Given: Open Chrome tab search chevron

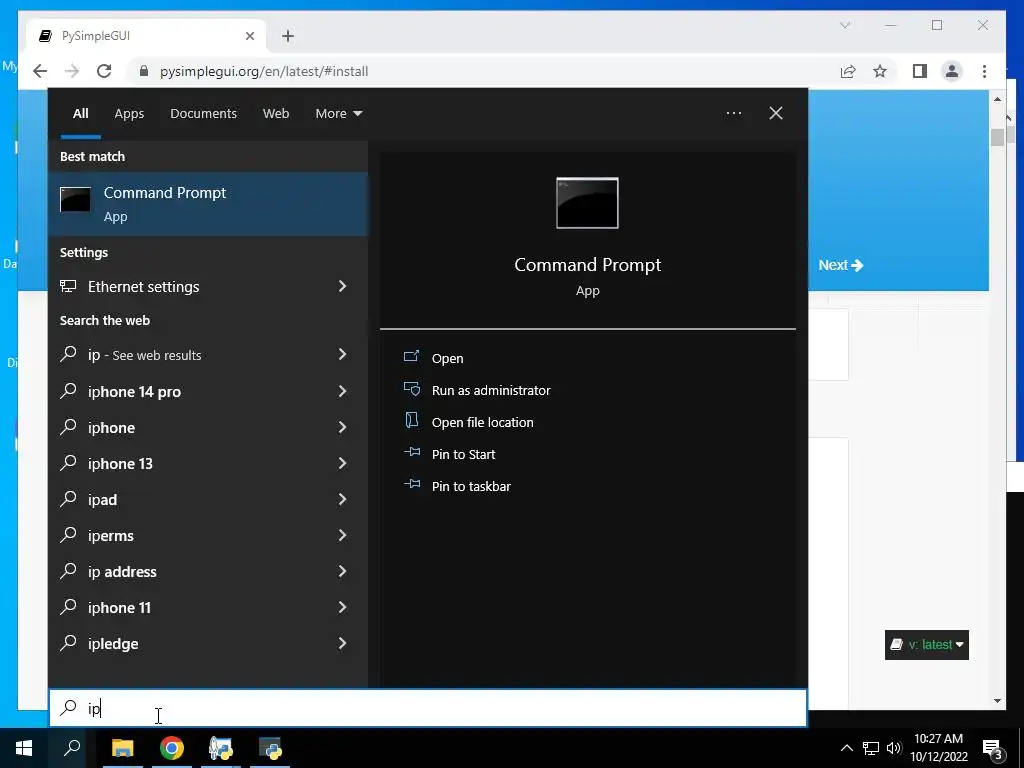Looking at the screenshot, I should tap(845, 25).
